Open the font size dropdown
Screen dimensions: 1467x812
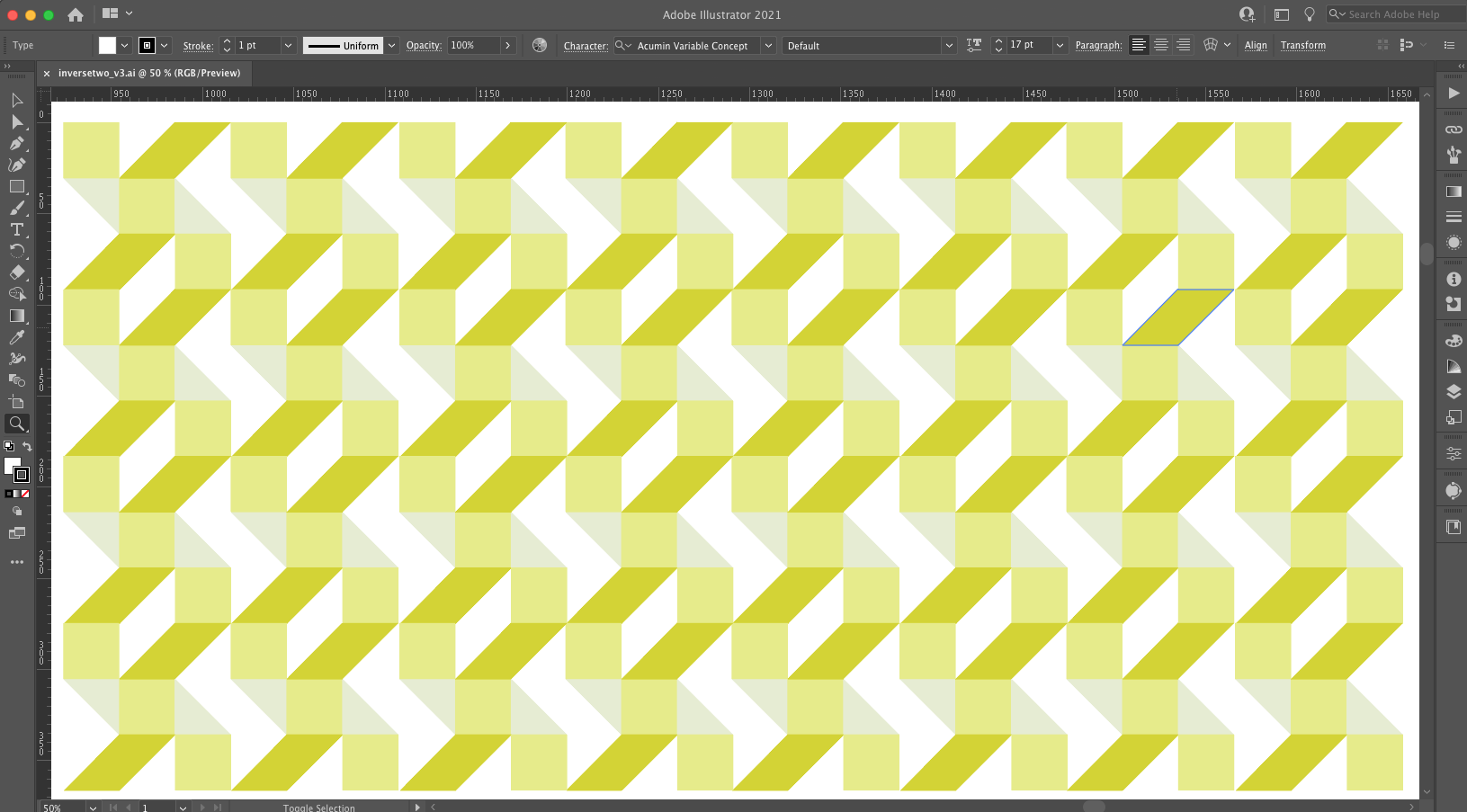point(1060,45)
